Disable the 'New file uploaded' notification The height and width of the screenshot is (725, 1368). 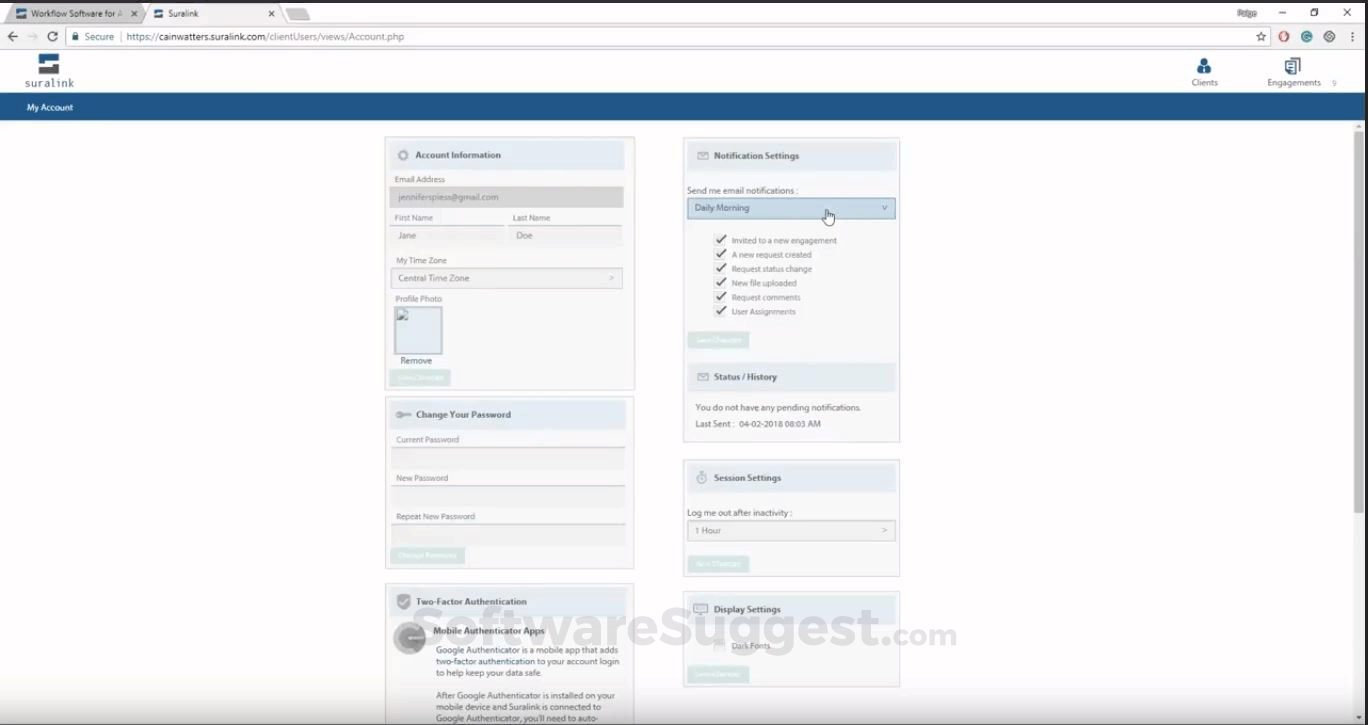pos(721,282)
